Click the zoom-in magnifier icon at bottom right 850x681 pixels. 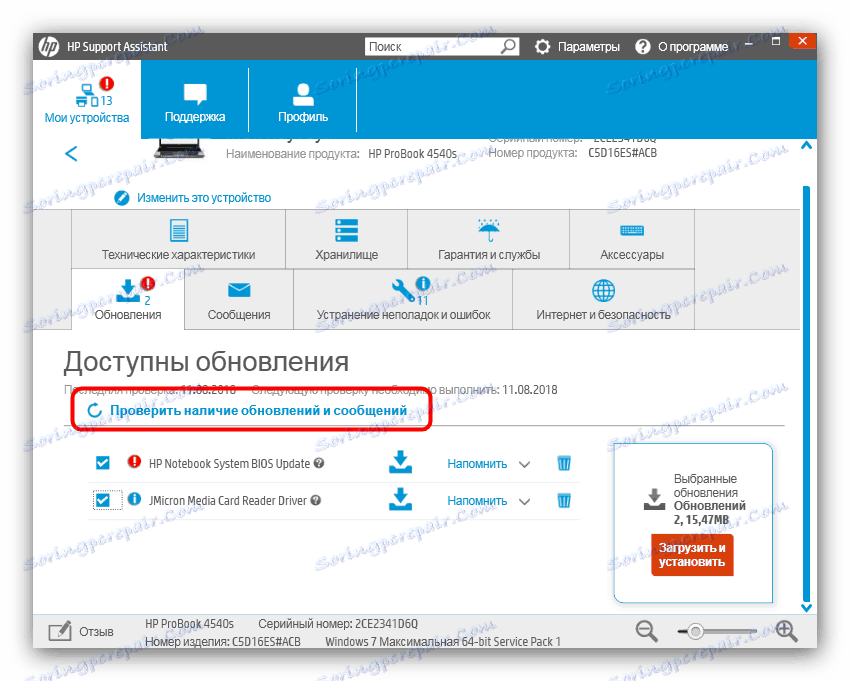point(787,630)
